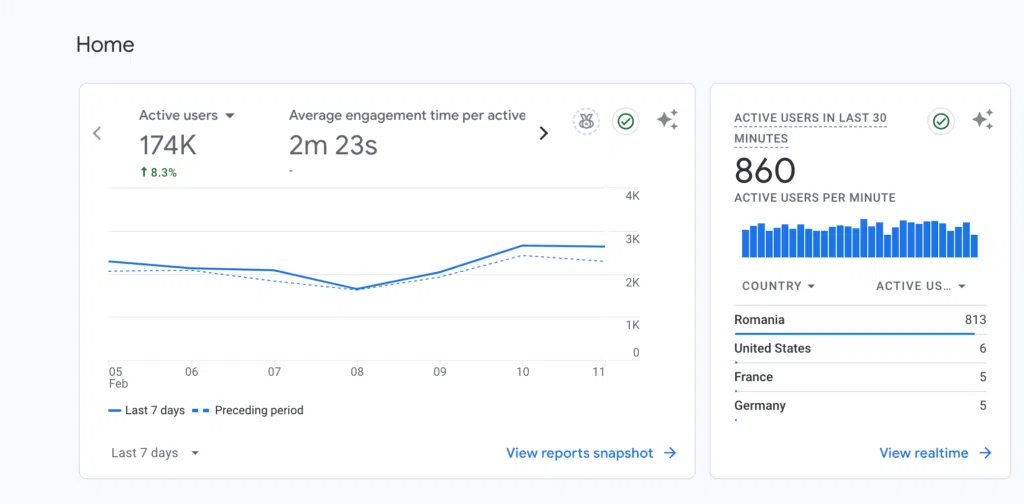
Task: Click the ACTIVE USERS PER MINUTE label
Action: tap(815, 198)
